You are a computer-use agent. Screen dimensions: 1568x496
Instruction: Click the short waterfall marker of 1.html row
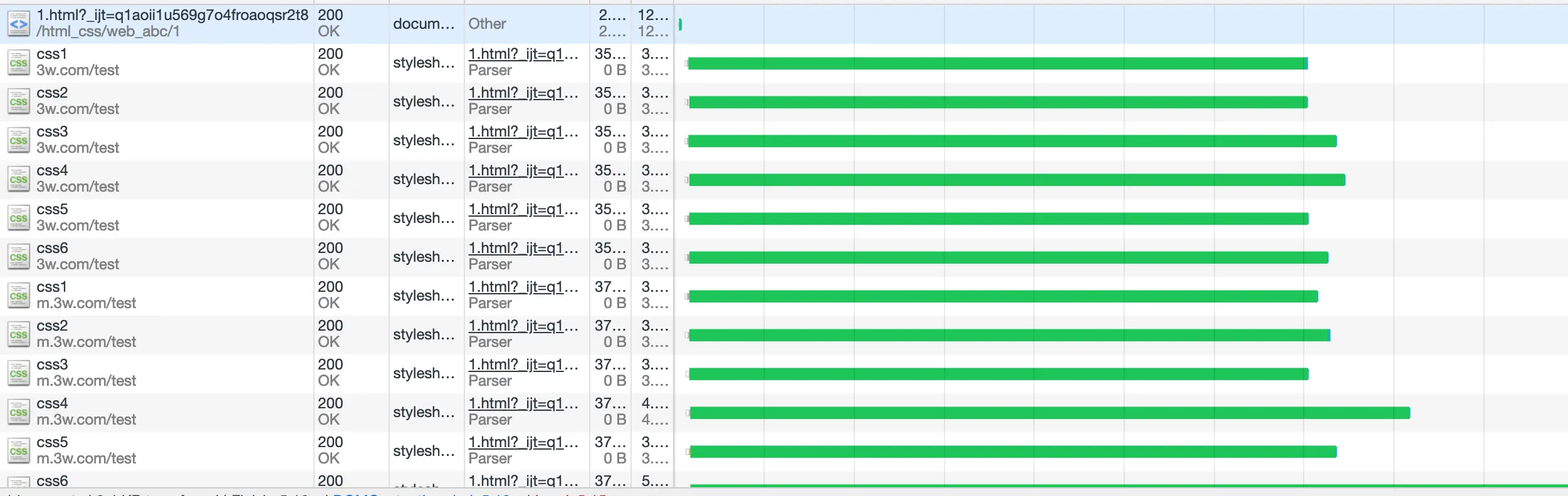[x=680, y=24]
